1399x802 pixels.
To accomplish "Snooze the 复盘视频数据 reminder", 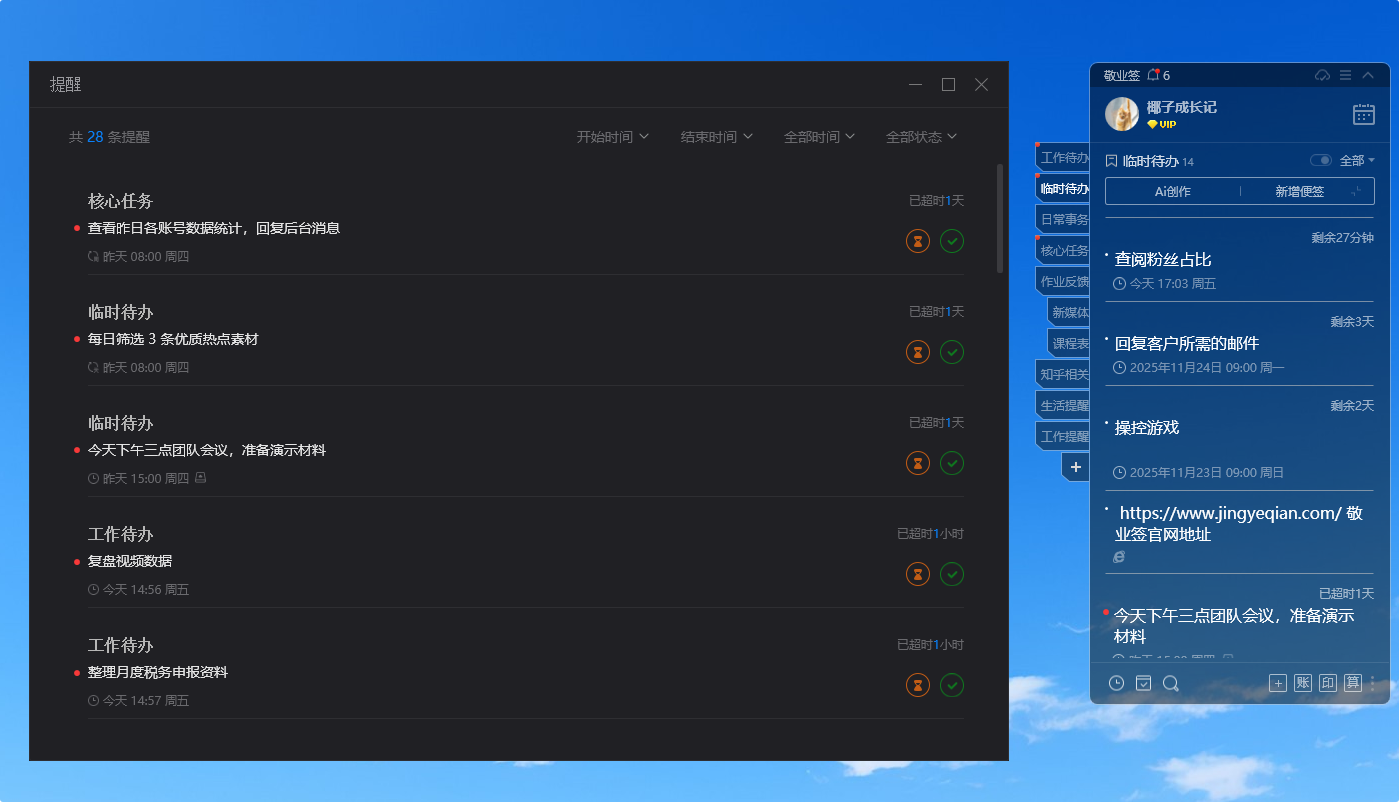I will point(918,574).
